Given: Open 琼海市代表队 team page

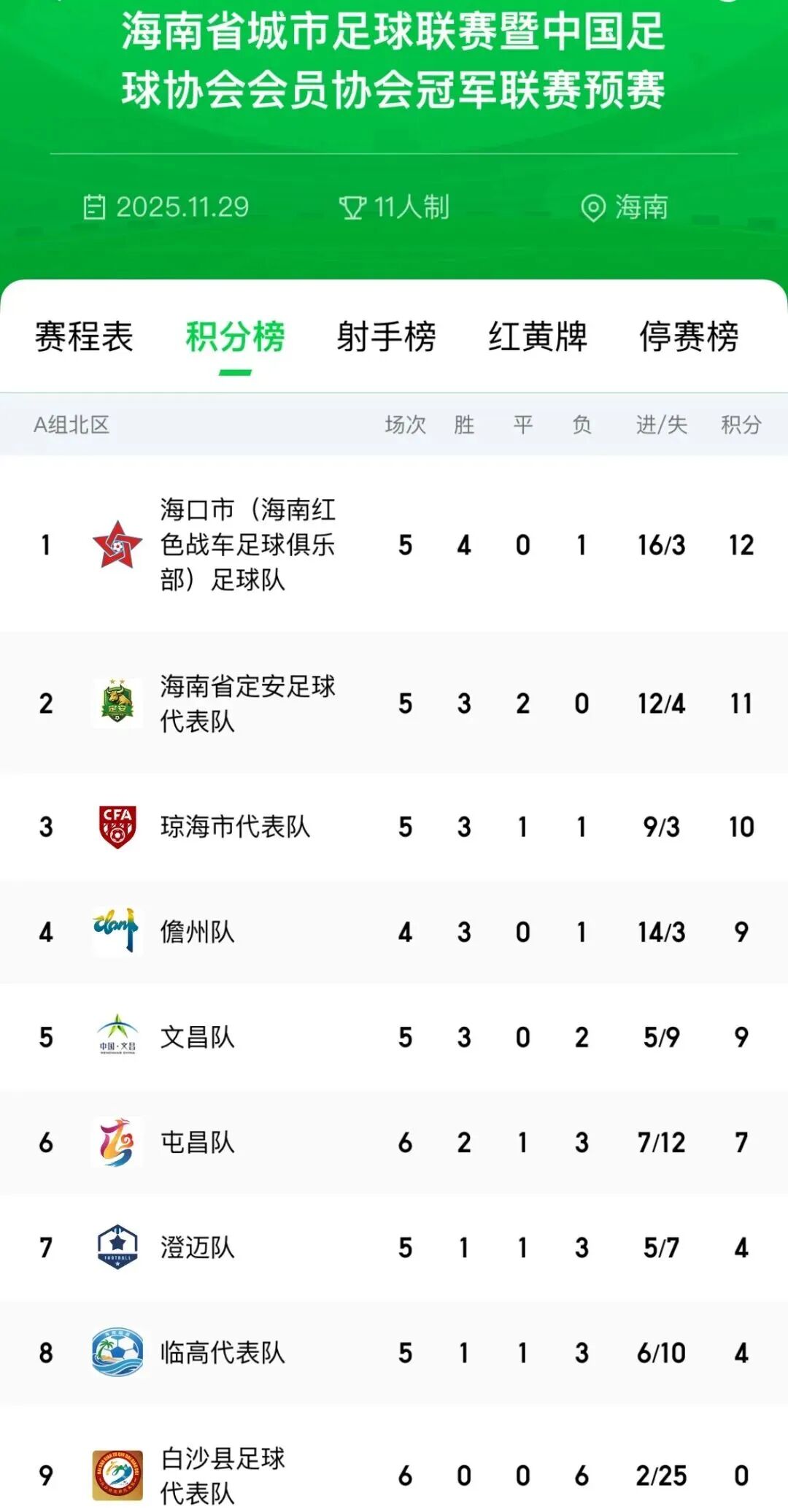Looking at the screenshot, I should click(235, 827).
